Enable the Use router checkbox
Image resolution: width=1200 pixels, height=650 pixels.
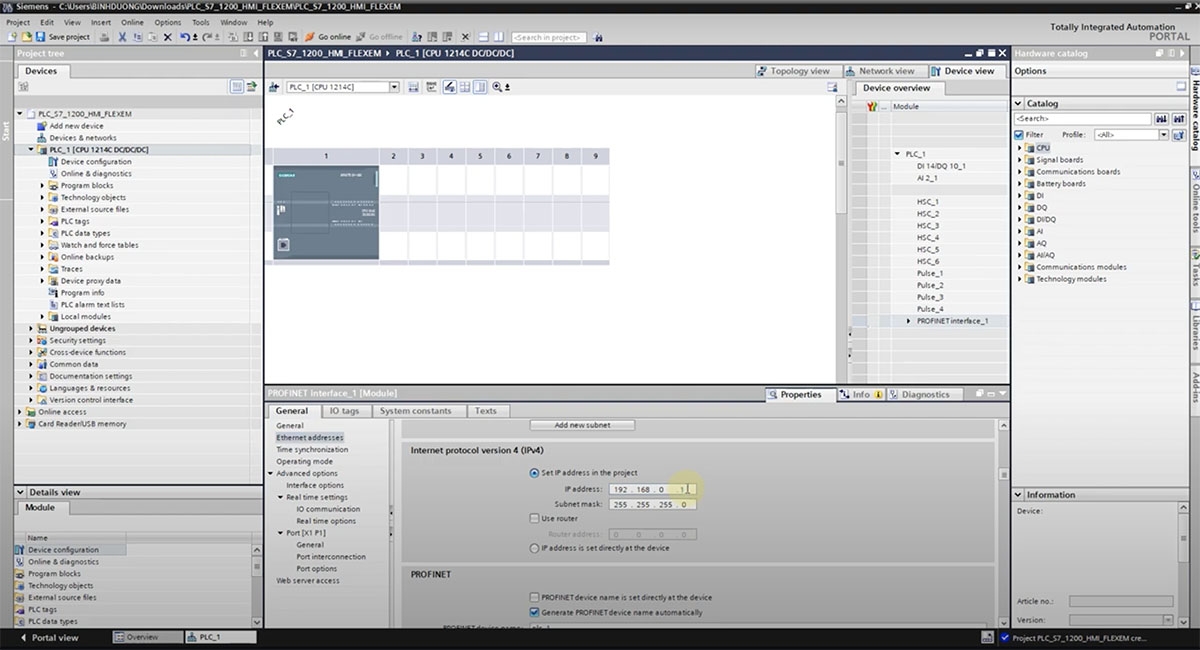coord(534,519)
